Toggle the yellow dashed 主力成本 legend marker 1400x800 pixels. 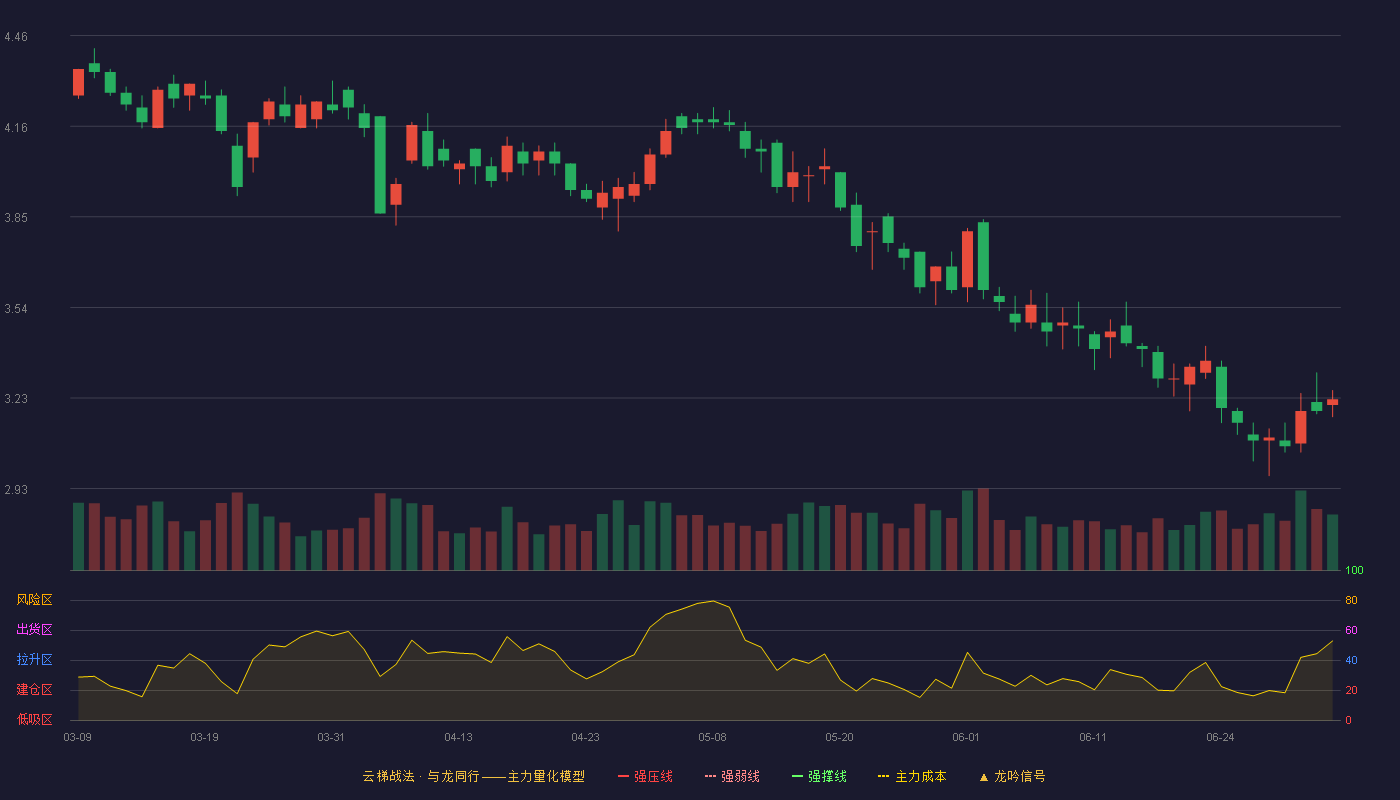[884, 776]
